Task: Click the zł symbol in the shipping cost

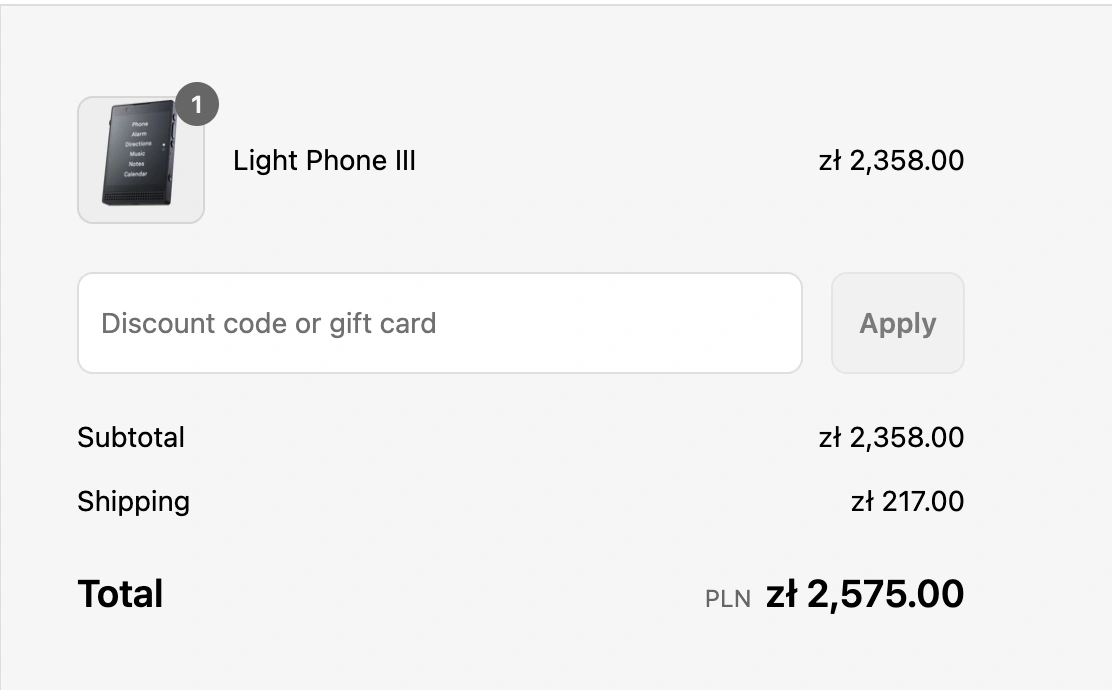Action: coord(862,502)
